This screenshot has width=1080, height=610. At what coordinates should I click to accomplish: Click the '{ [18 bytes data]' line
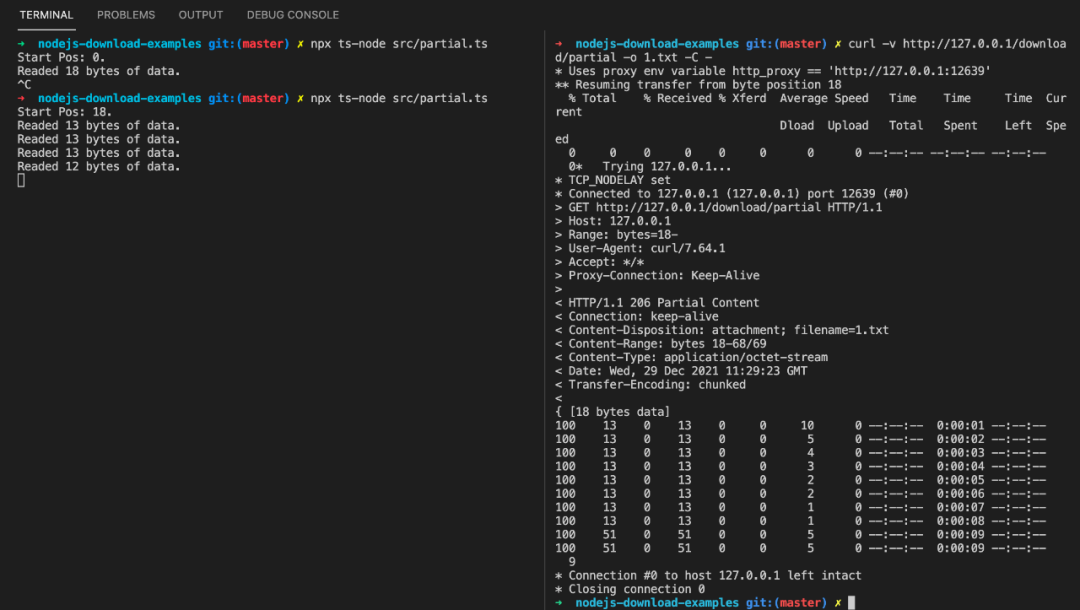click(612, 412)
